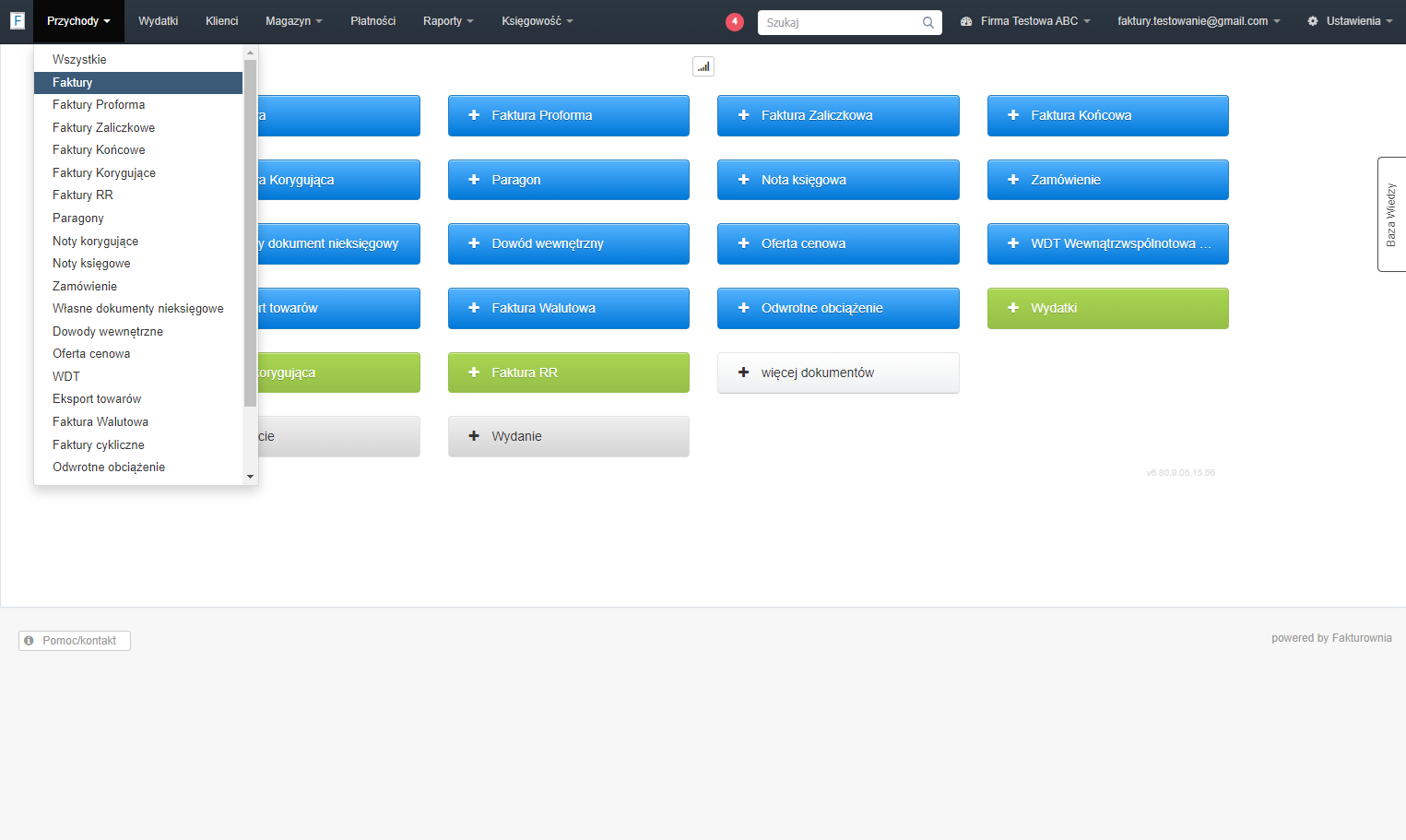Click the powered by Fakturownia link
This screenshot has height=840, width=1406.
tap(1331, 638)
